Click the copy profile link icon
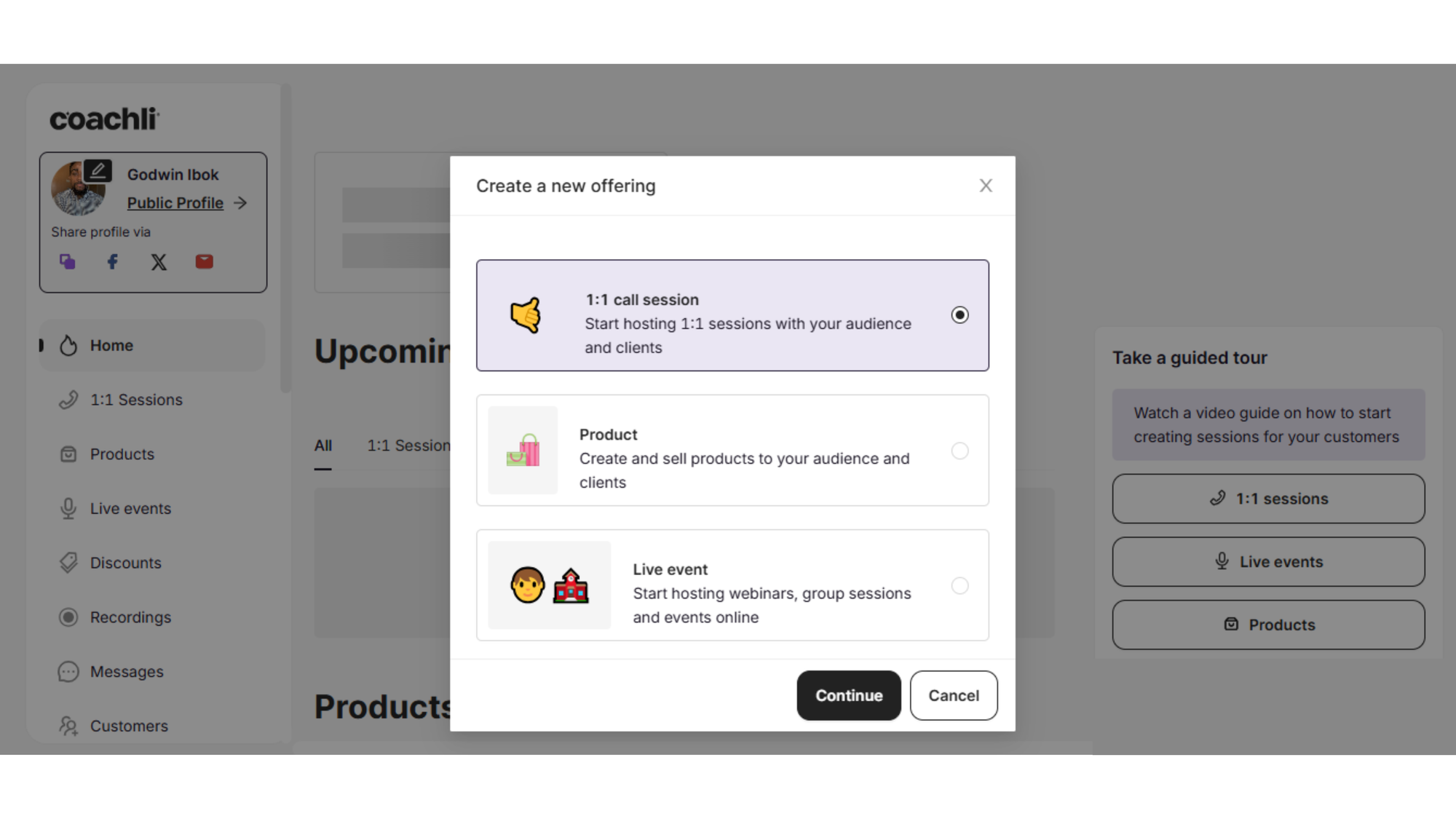 pyautogui.click(x=68, y=262)
